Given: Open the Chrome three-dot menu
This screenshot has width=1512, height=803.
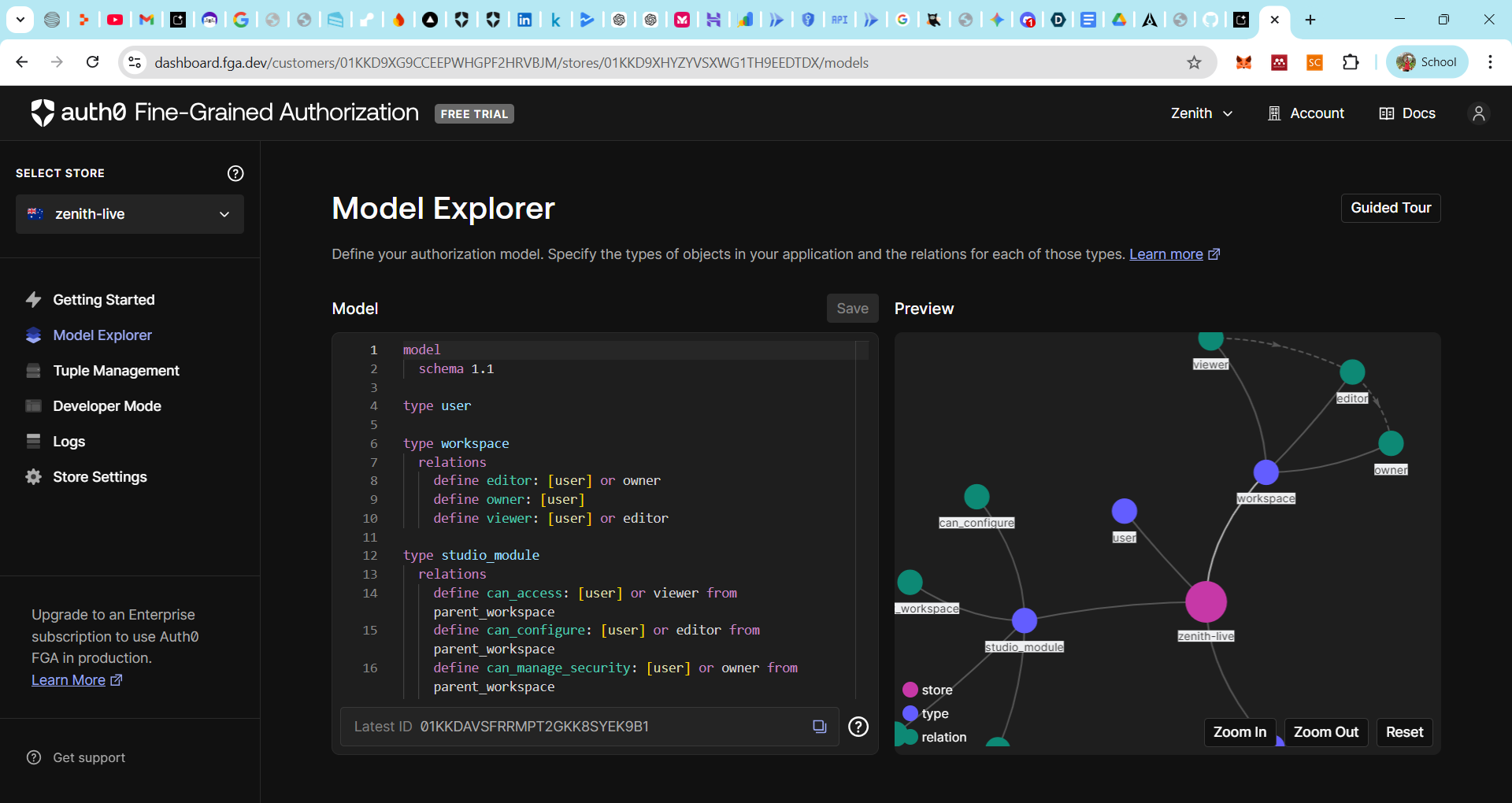Looking at the screenshot, I should pos(1490,62).
